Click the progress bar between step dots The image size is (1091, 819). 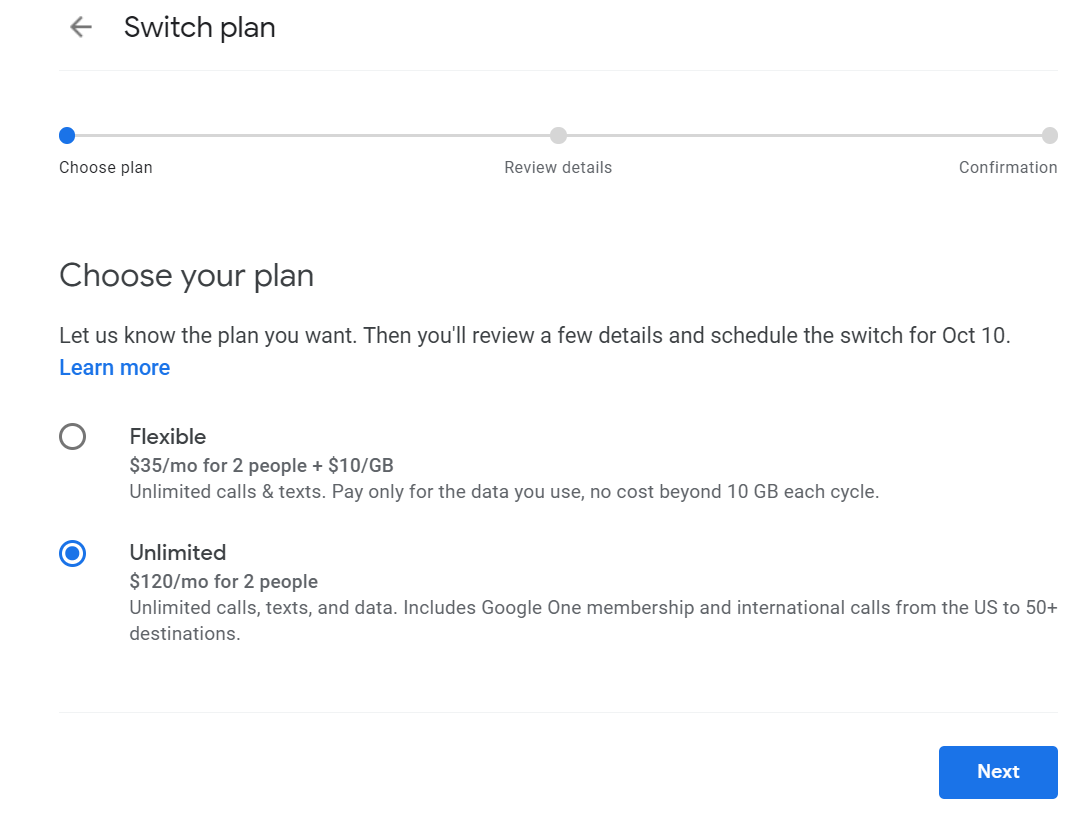(310, 135)
